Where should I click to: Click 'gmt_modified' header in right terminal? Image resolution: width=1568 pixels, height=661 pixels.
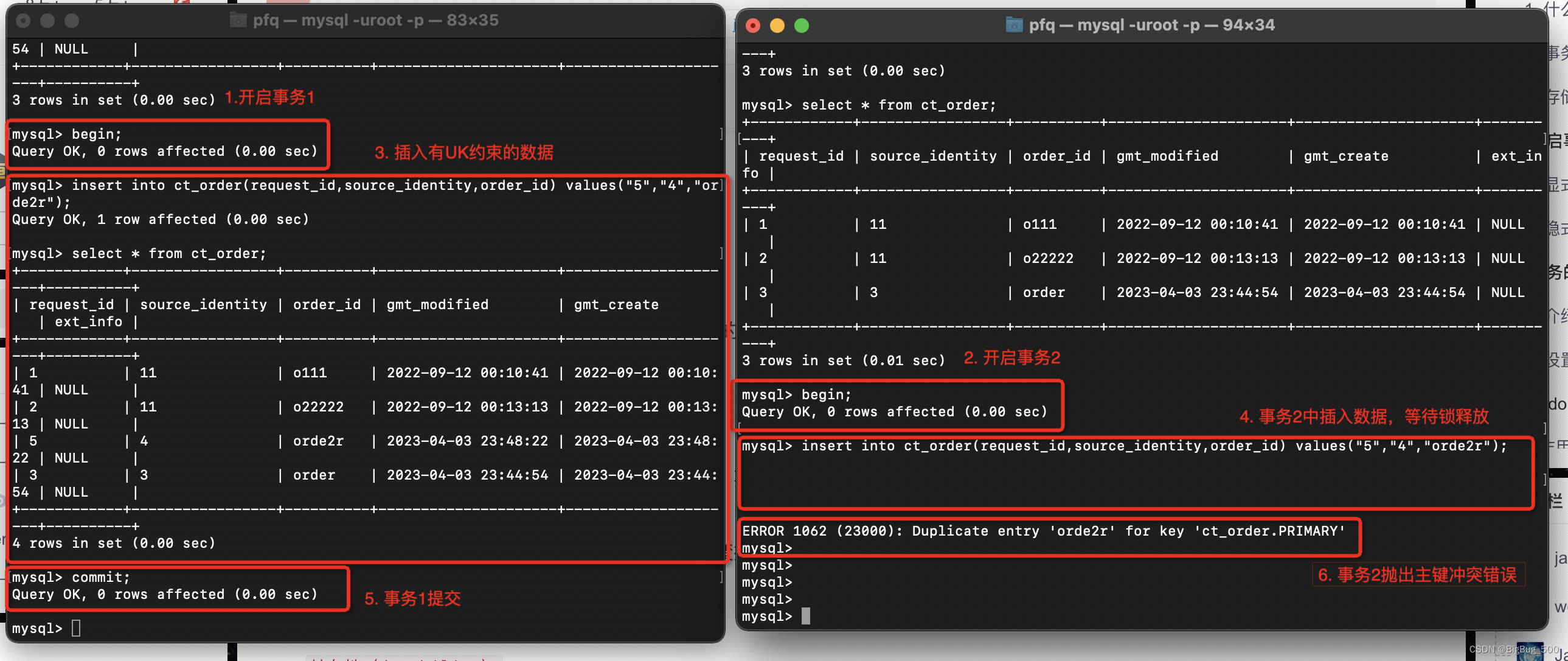(x=1167, y=156)
